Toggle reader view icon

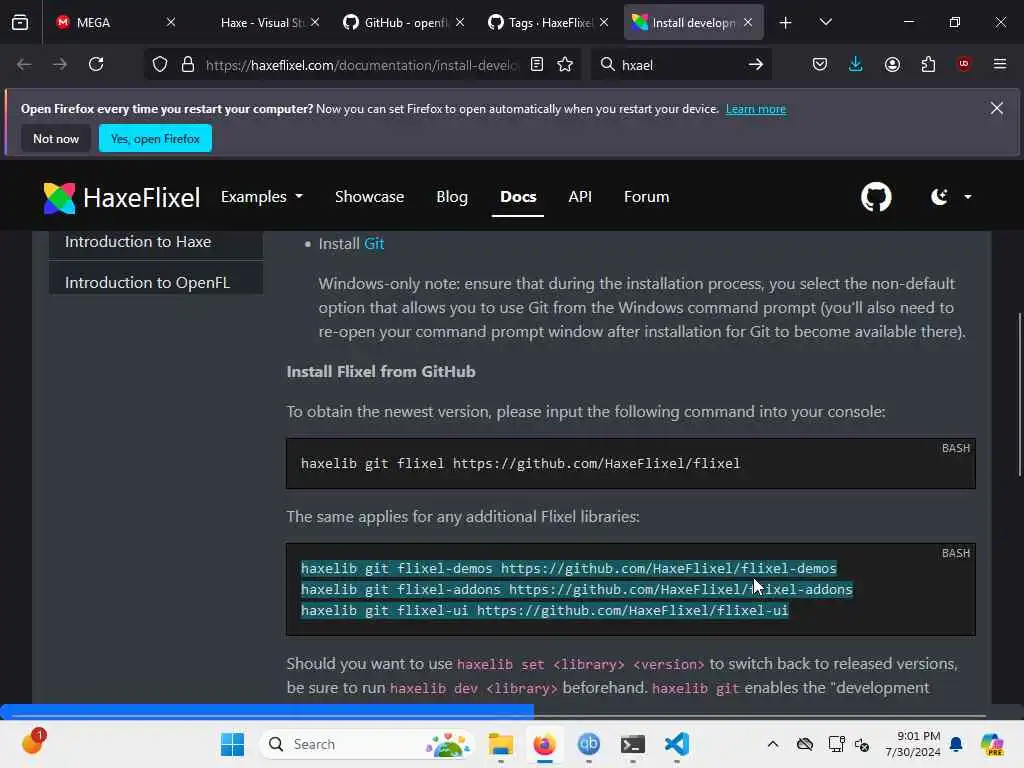pyautogui.click(x=537, y=64)
